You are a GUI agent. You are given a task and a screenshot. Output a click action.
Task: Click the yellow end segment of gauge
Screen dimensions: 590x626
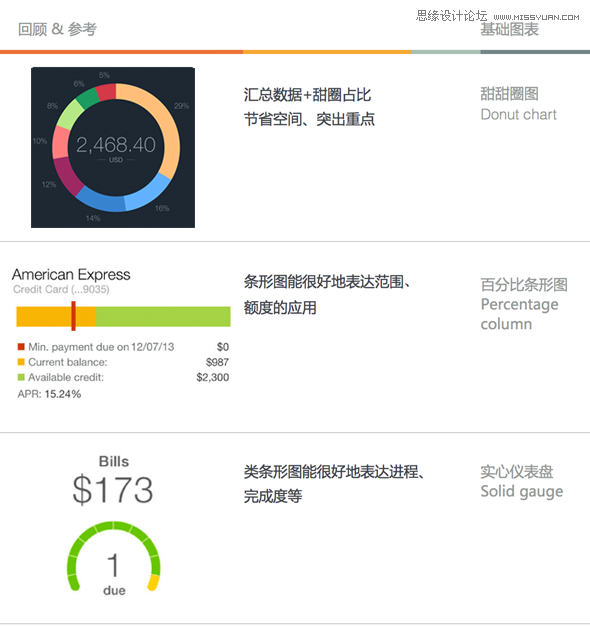[x=154, y=583]
